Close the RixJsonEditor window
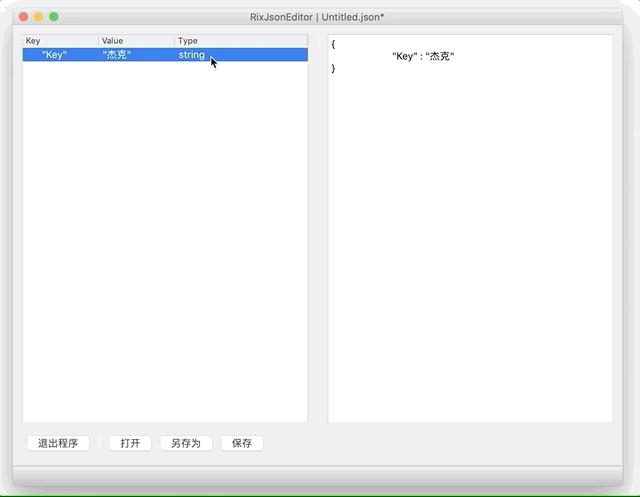Image resolution: width=640 pixels, height=497 pixels. [x=23, y=17]
